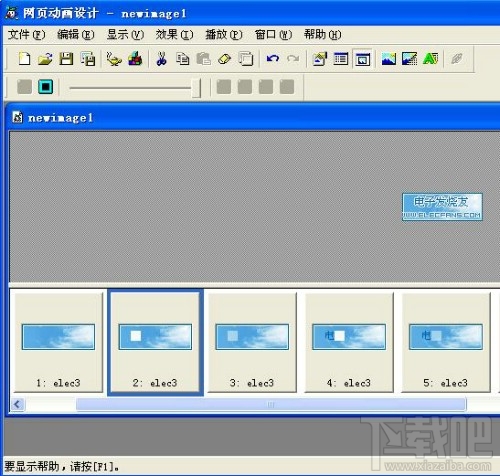Open a file with the folder icon
The image size is (500, 476).
[45, 59]
